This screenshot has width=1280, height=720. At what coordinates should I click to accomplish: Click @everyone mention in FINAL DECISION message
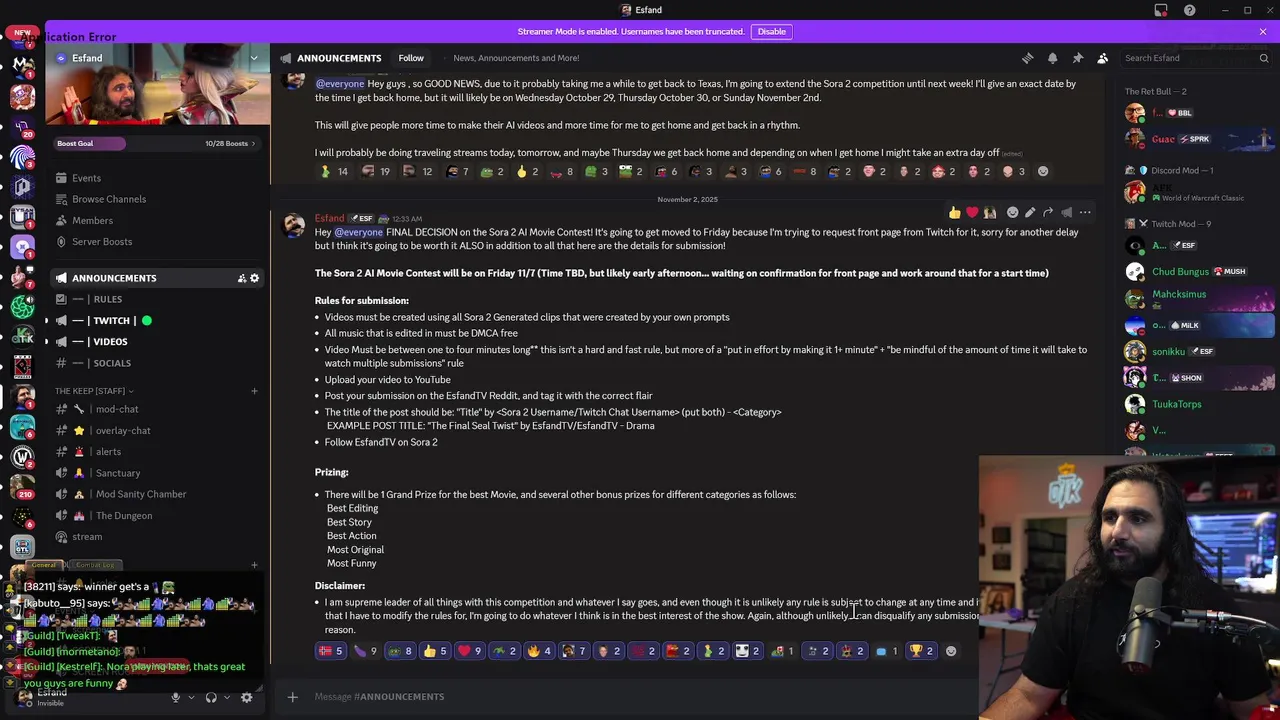(x=358, y=232)
